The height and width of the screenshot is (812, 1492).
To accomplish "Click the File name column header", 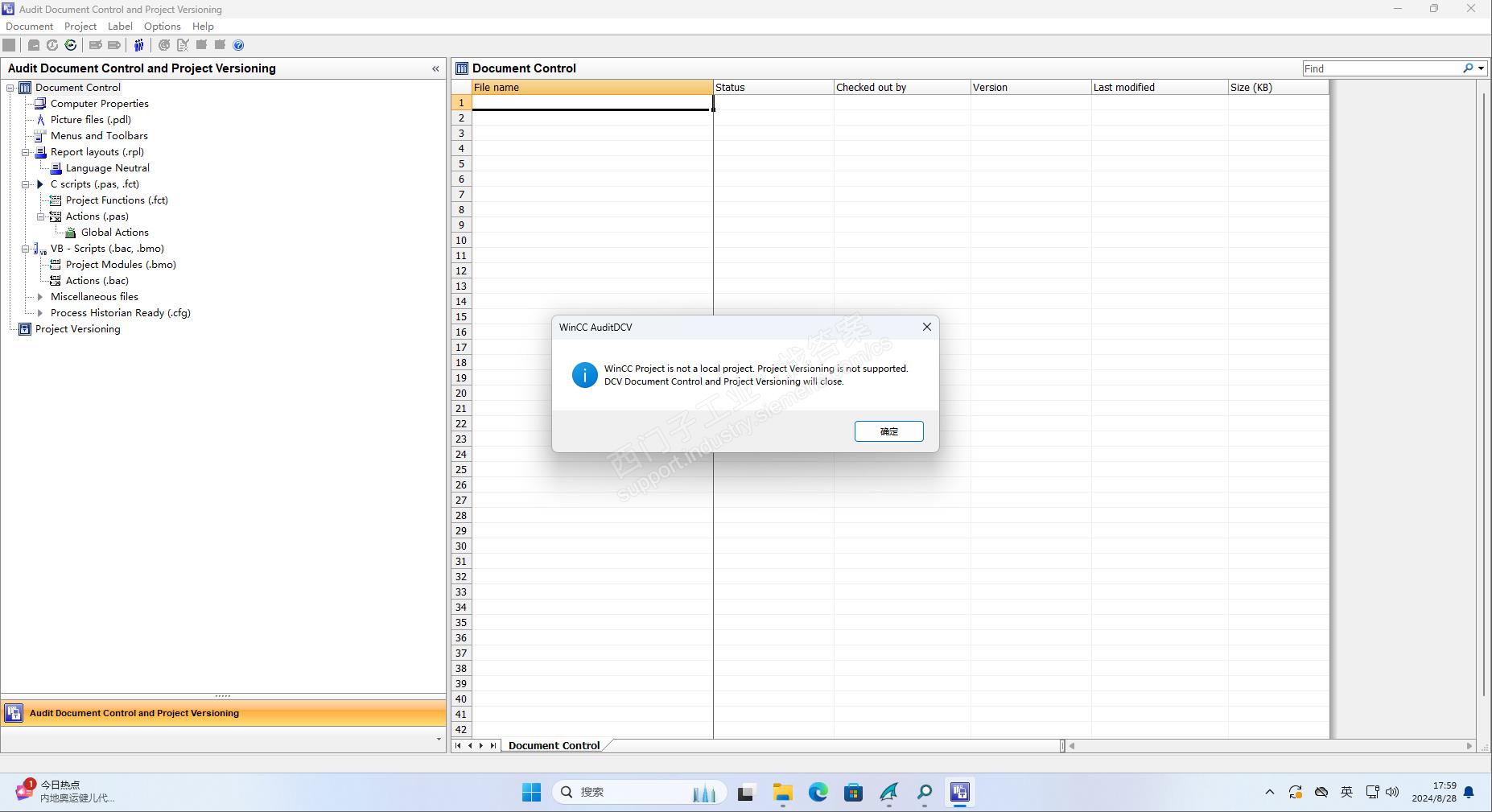I will (592, 87).
